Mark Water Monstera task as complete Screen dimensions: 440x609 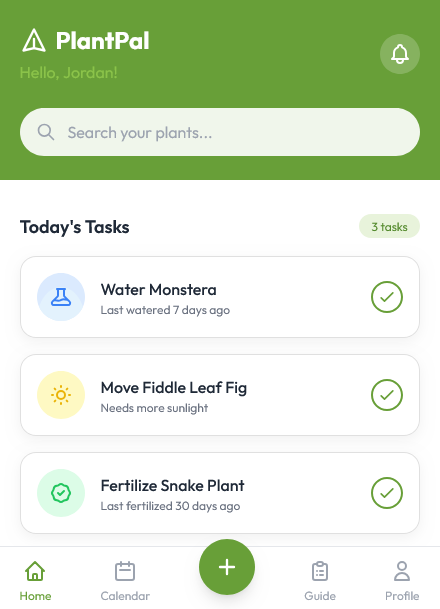coord(387,297)
